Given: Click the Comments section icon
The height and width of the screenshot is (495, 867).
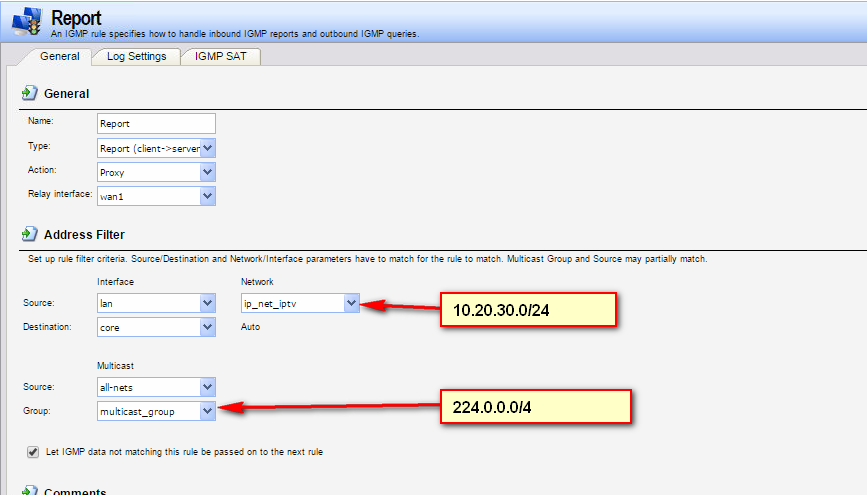Looking at the screenshot, I should 29,490.
